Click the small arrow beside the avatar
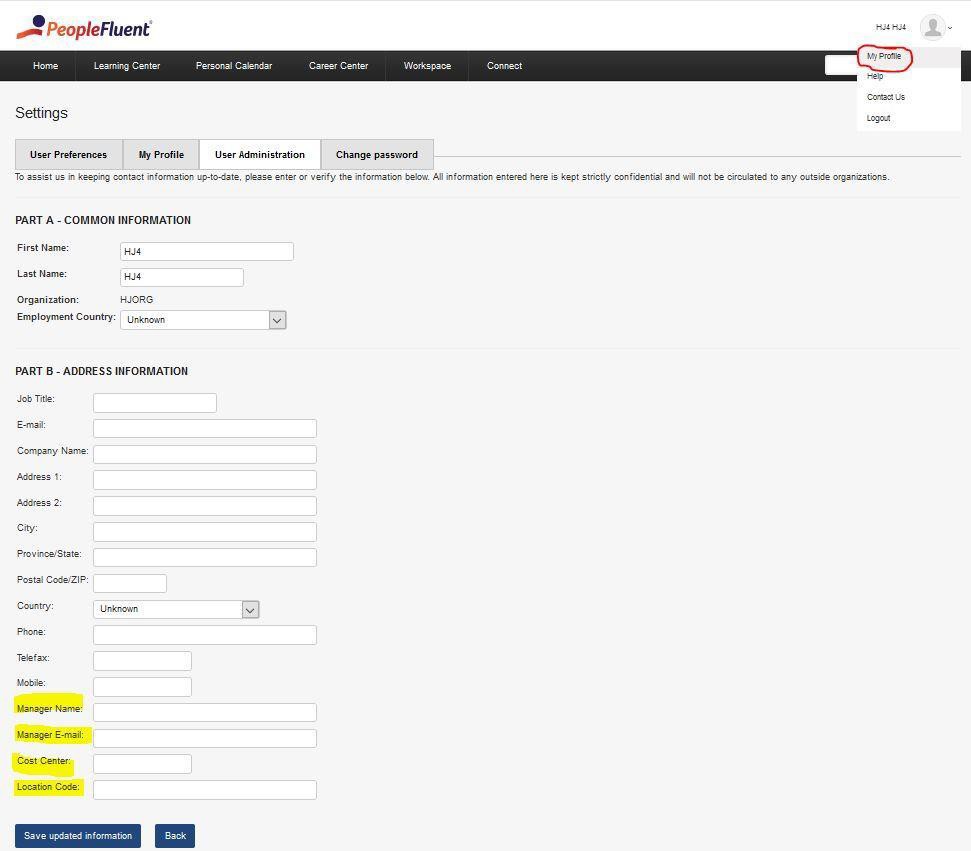 950,28
